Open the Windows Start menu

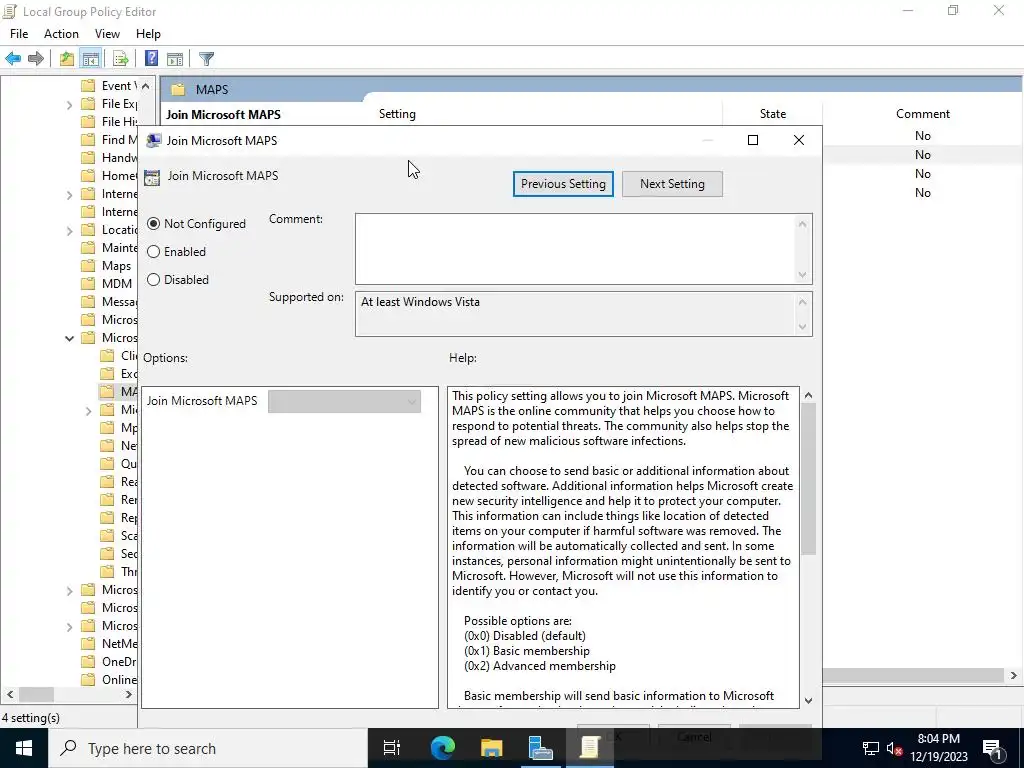[x=24, y=748]
